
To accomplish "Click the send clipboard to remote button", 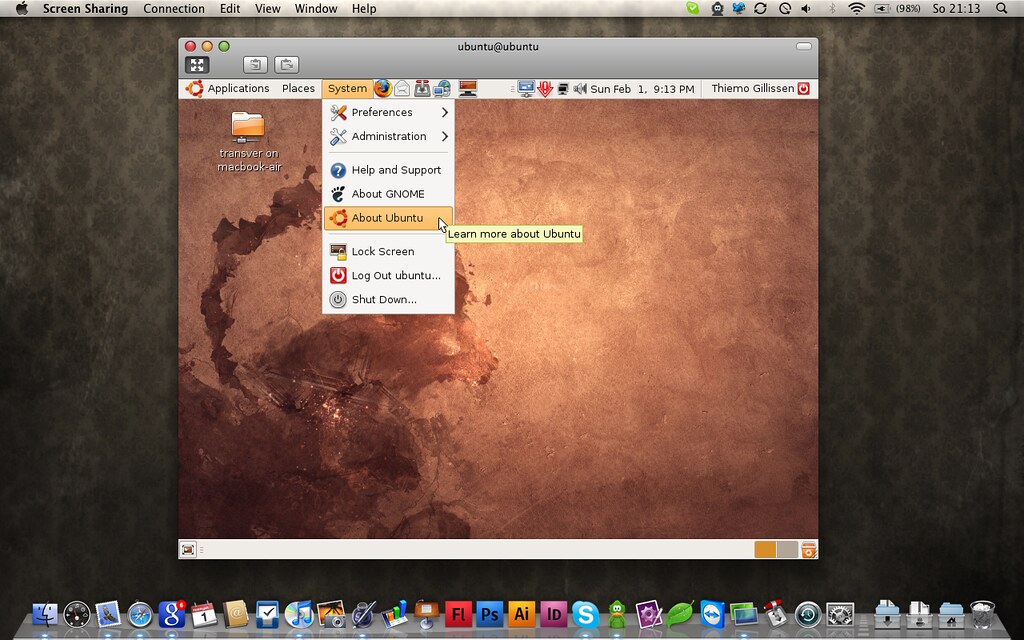I will pos(287,64).
